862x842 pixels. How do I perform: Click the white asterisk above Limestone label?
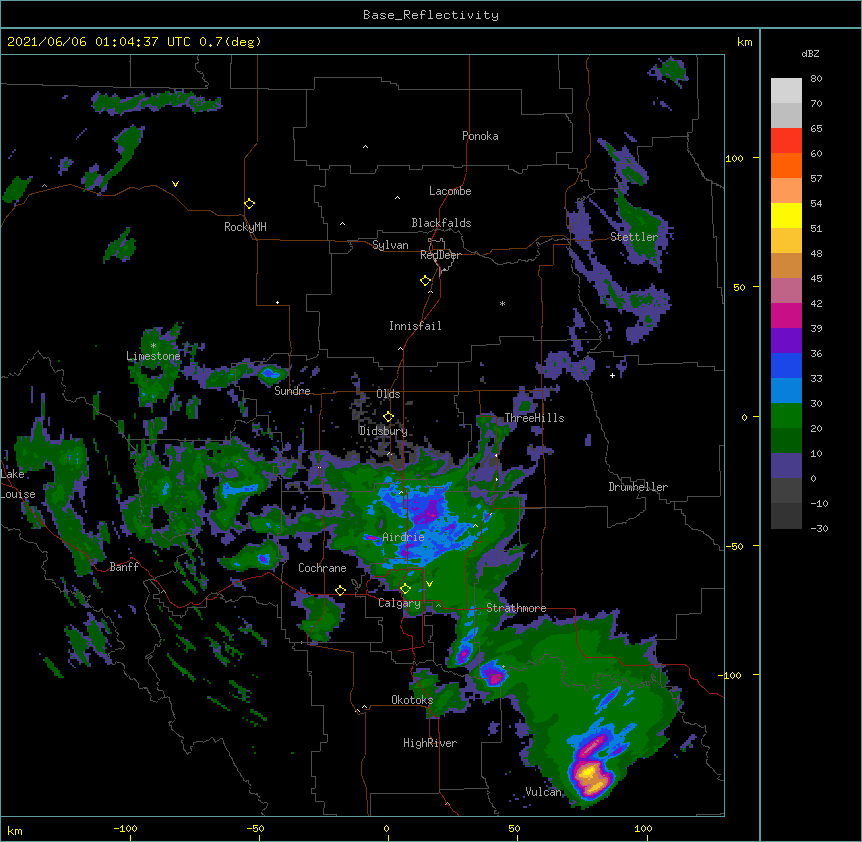153,346
